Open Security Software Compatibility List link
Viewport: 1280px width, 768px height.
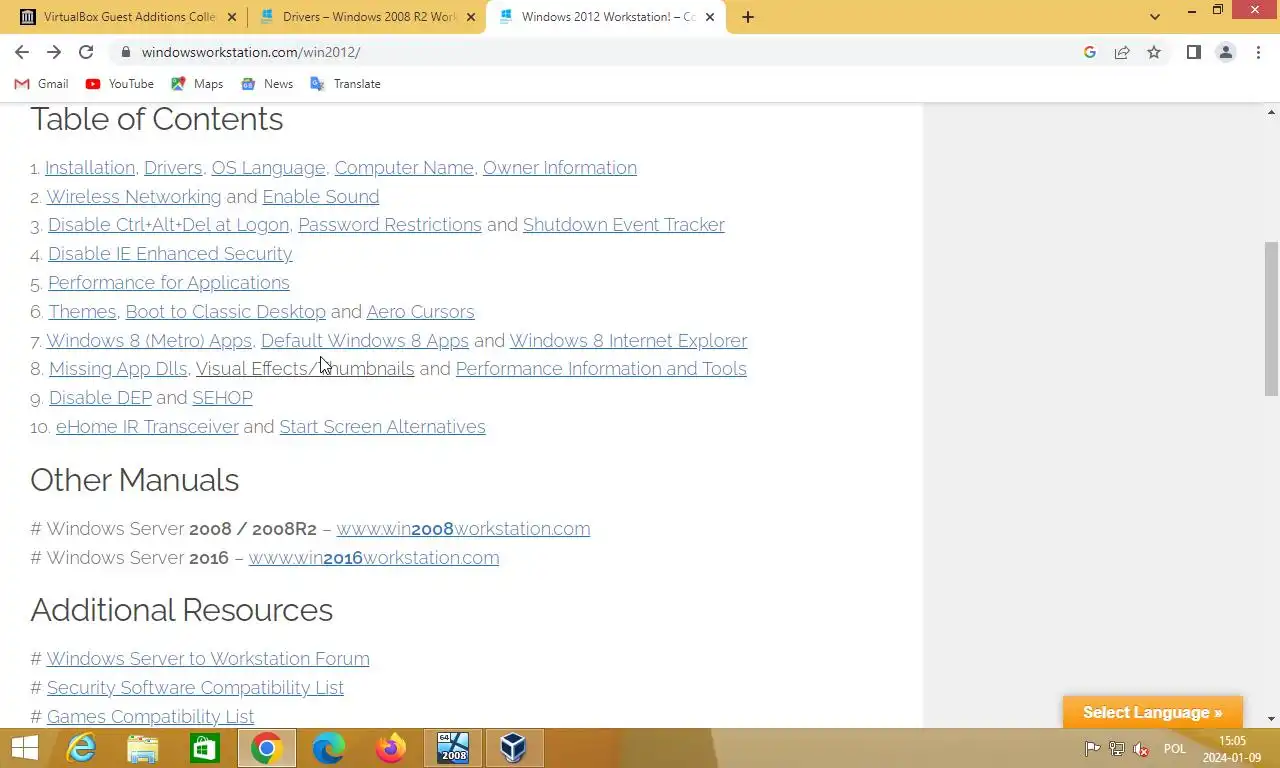195,688
